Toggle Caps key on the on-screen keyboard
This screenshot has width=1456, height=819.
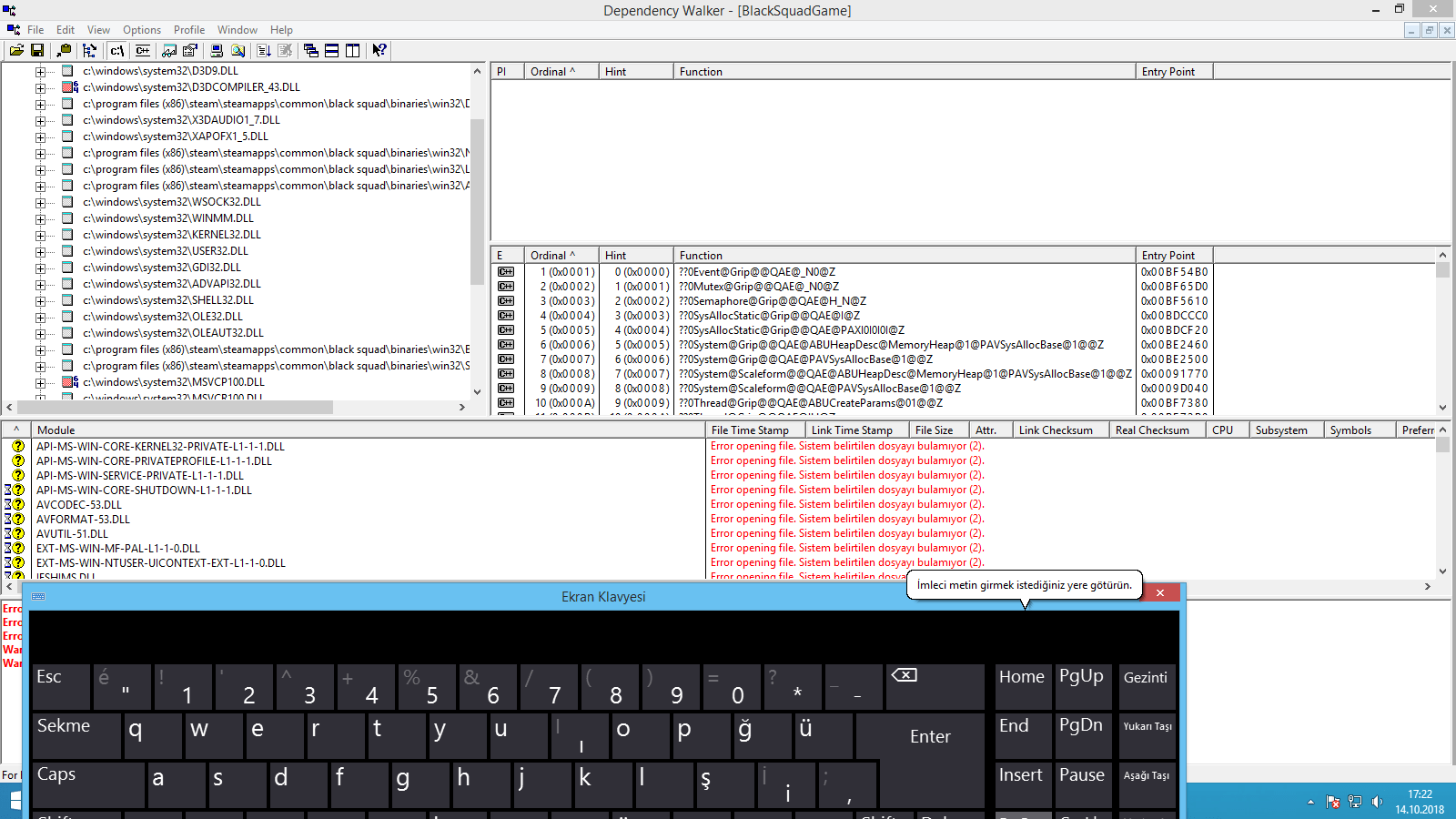[88, 784]
